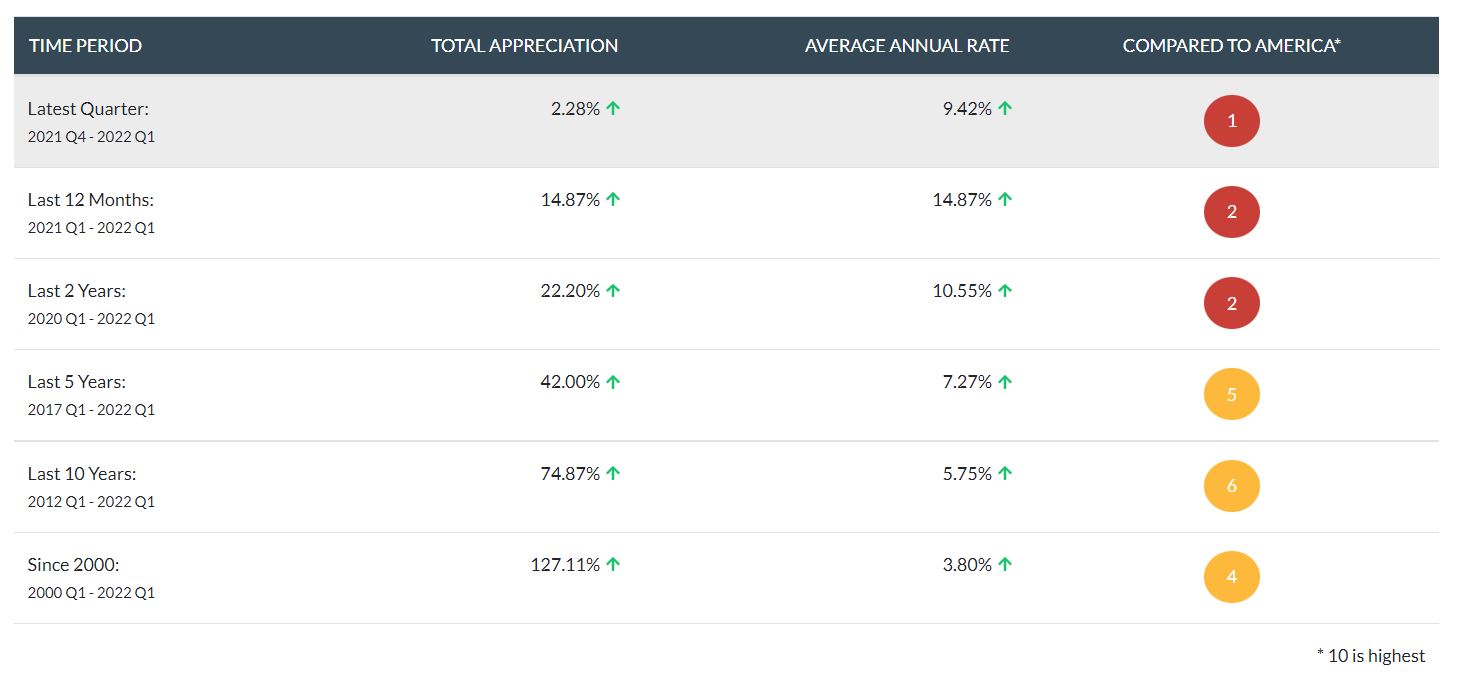Click the '* 10 is highest' footnote

(x=1371, y=656)
